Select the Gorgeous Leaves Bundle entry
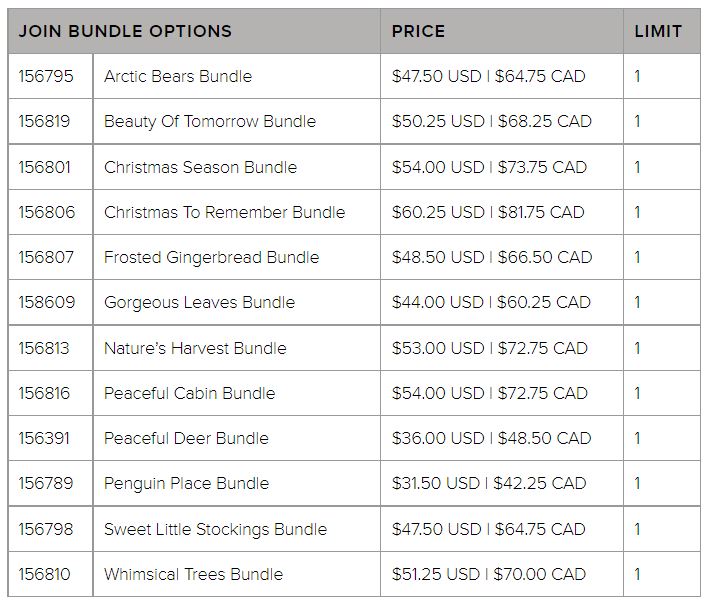This screenshot has width=711, height=608. pos(199,302)
